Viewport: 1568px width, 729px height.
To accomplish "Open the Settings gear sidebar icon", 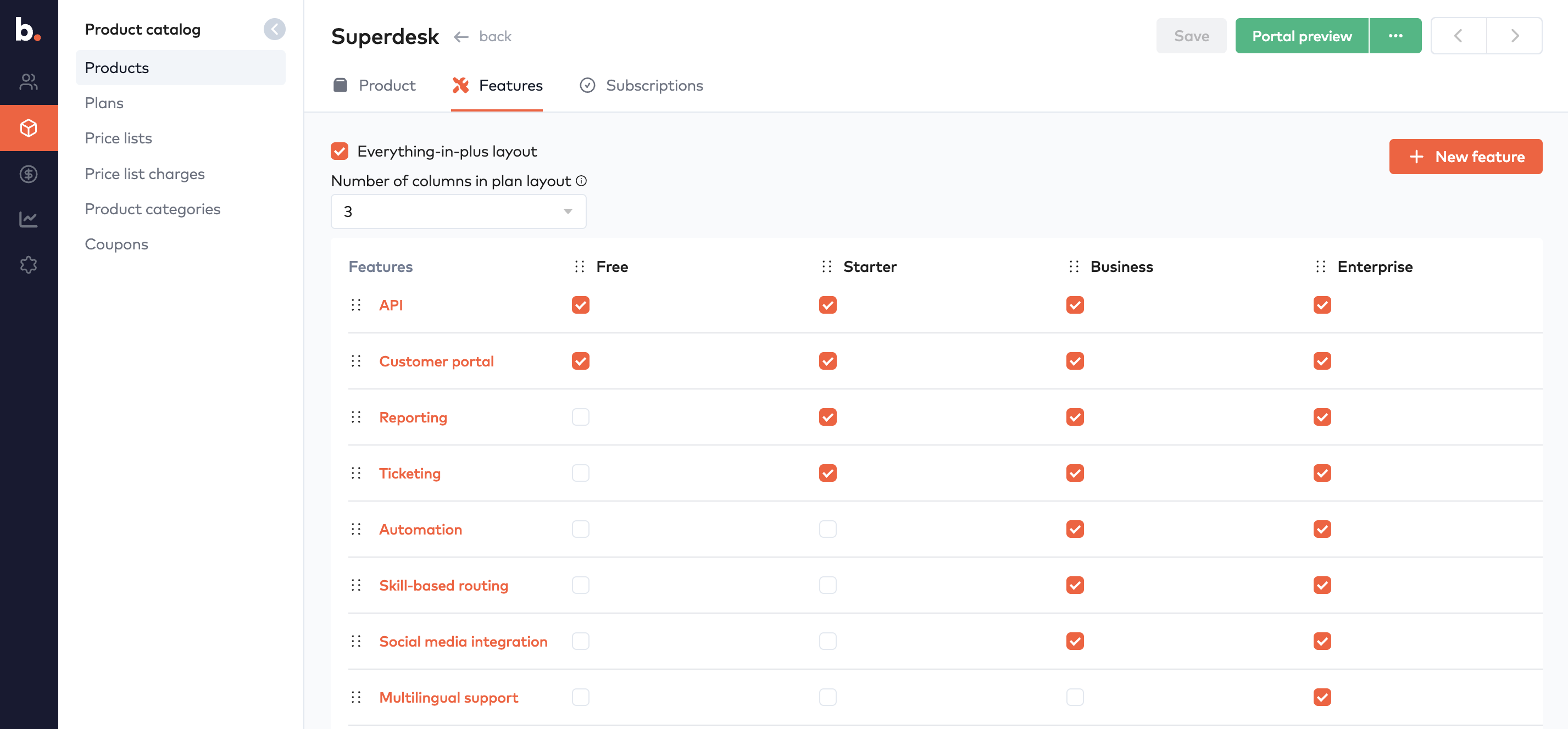I will click(x=29, y=265).
